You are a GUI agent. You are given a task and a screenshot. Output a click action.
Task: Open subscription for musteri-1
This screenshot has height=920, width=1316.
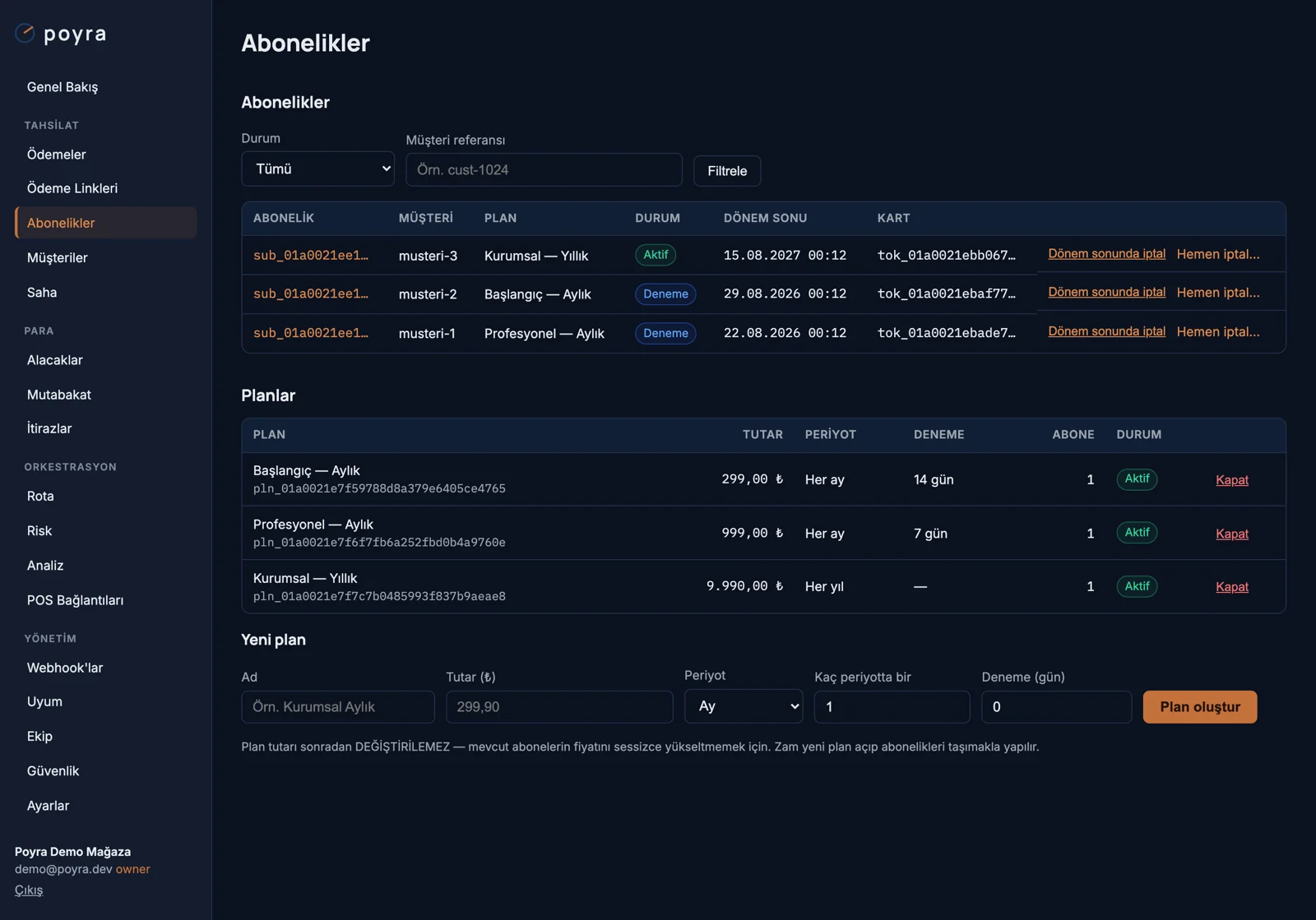[x=311, y=333]
